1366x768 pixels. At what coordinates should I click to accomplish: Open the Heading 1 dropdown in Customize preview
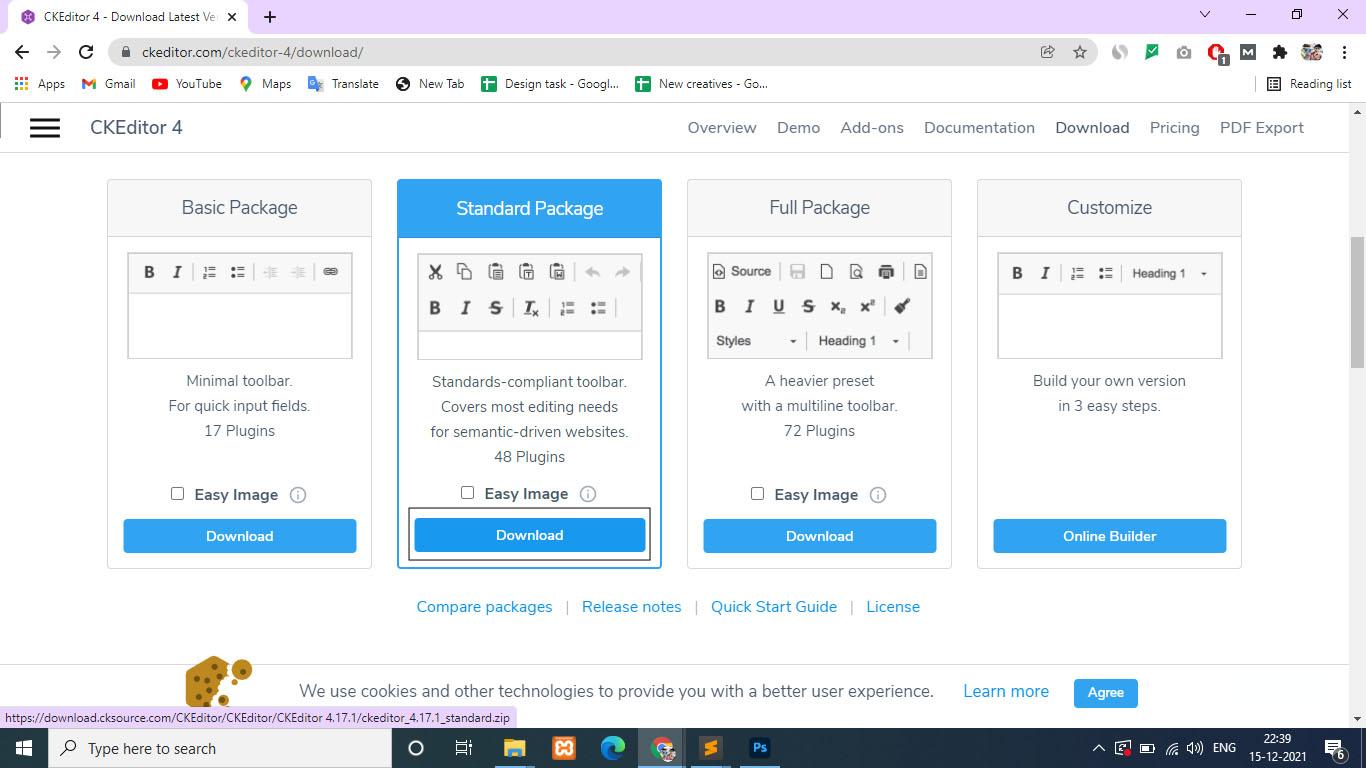tap(1165, 272)
